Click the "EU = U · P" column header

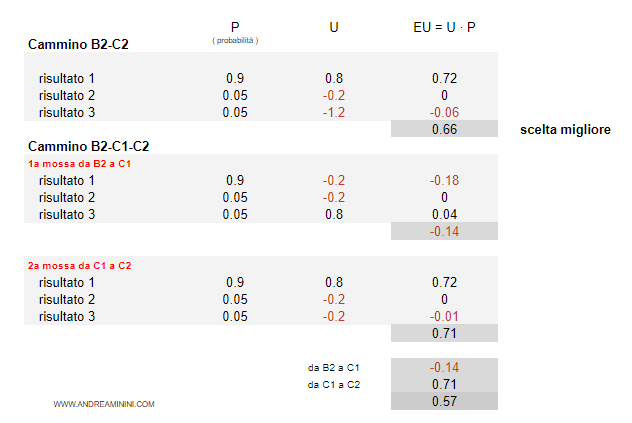[x=444, y=27]
